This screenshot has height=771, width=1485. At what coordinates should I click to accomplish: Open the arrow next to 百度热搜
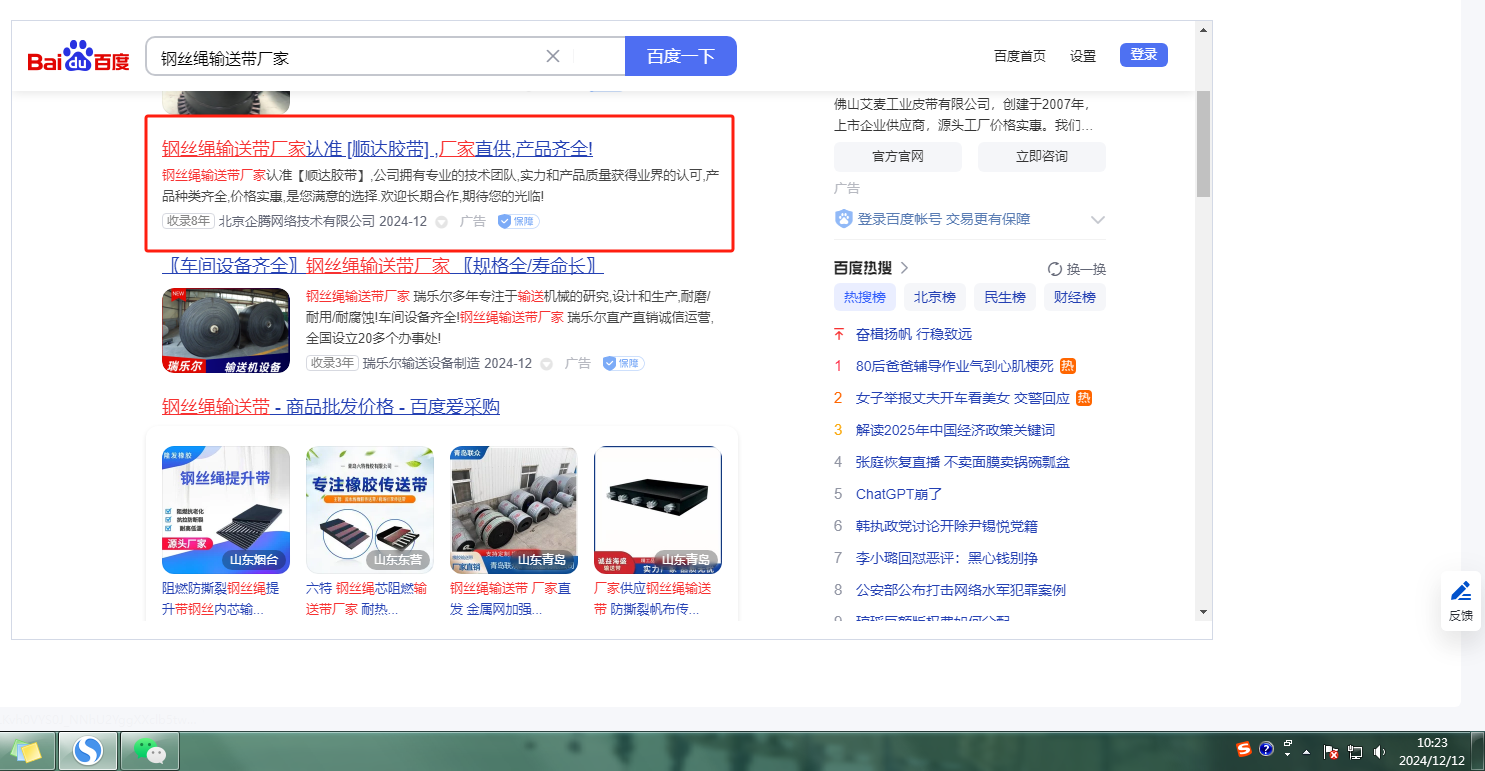tap(904, 268)
